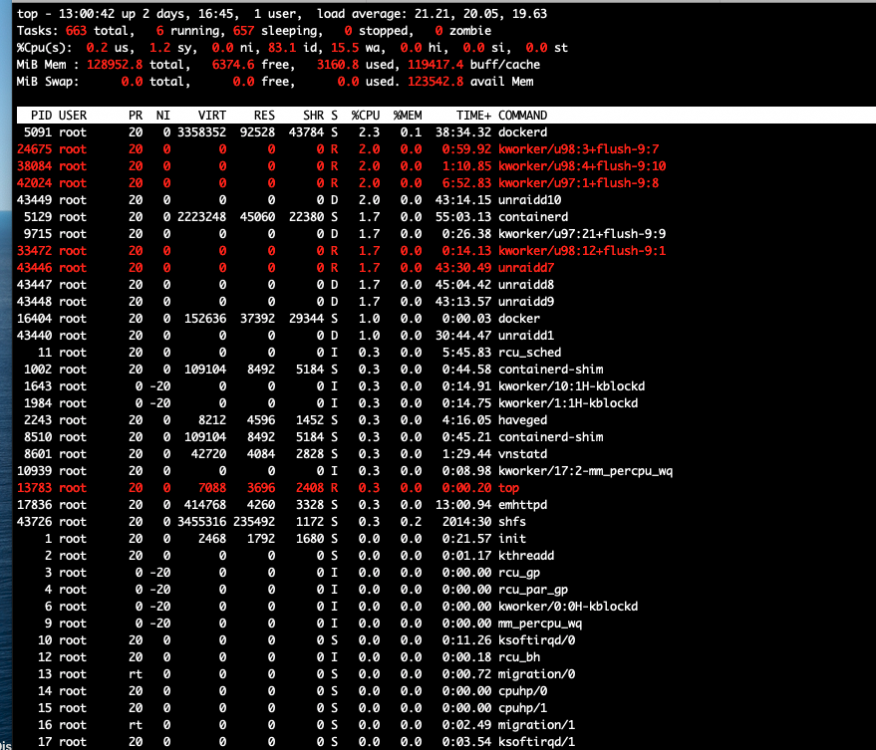Click kworker/u97:1+flush-9:8 command text

(x=578, y=183)
